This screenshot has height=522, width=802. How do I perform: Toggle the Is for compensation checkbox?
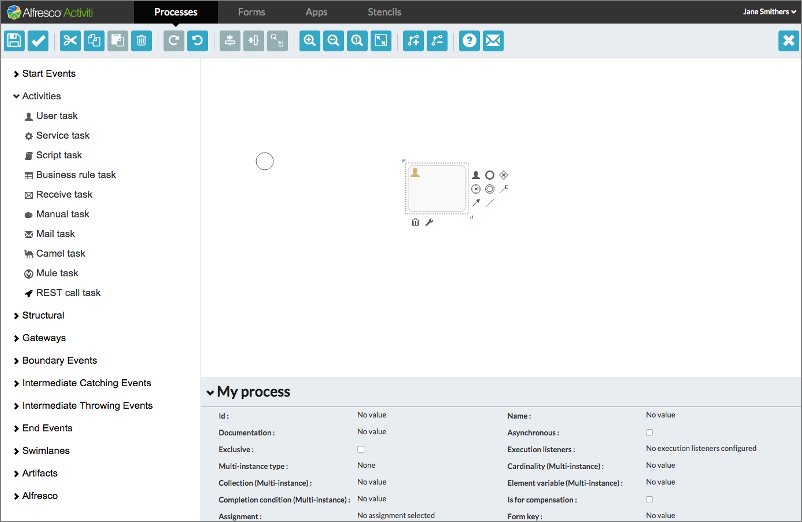pos(649,500)
